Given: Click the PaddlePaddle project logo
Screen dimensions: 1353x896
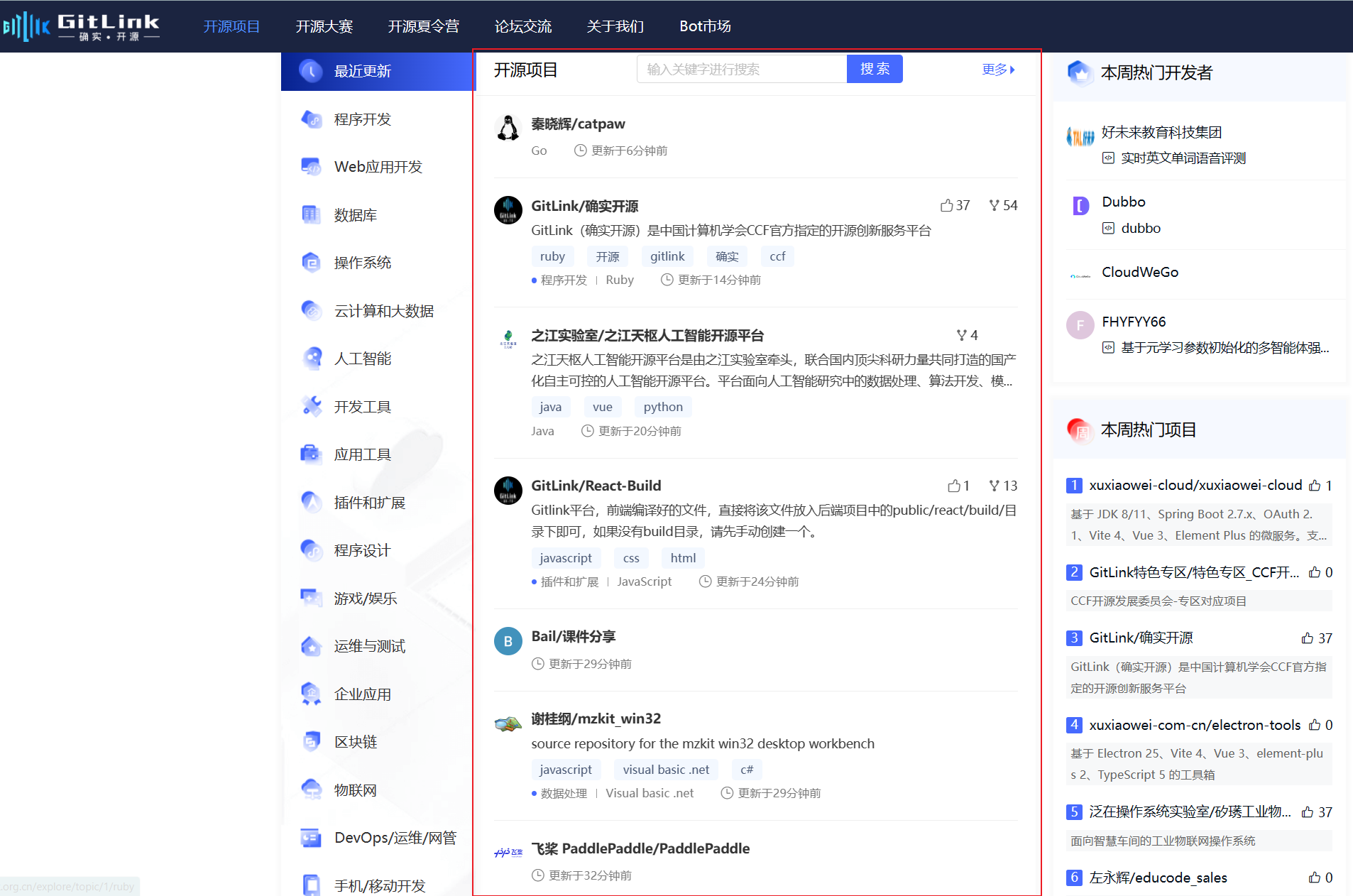Looking at the screenshot, I should point(508,852).
